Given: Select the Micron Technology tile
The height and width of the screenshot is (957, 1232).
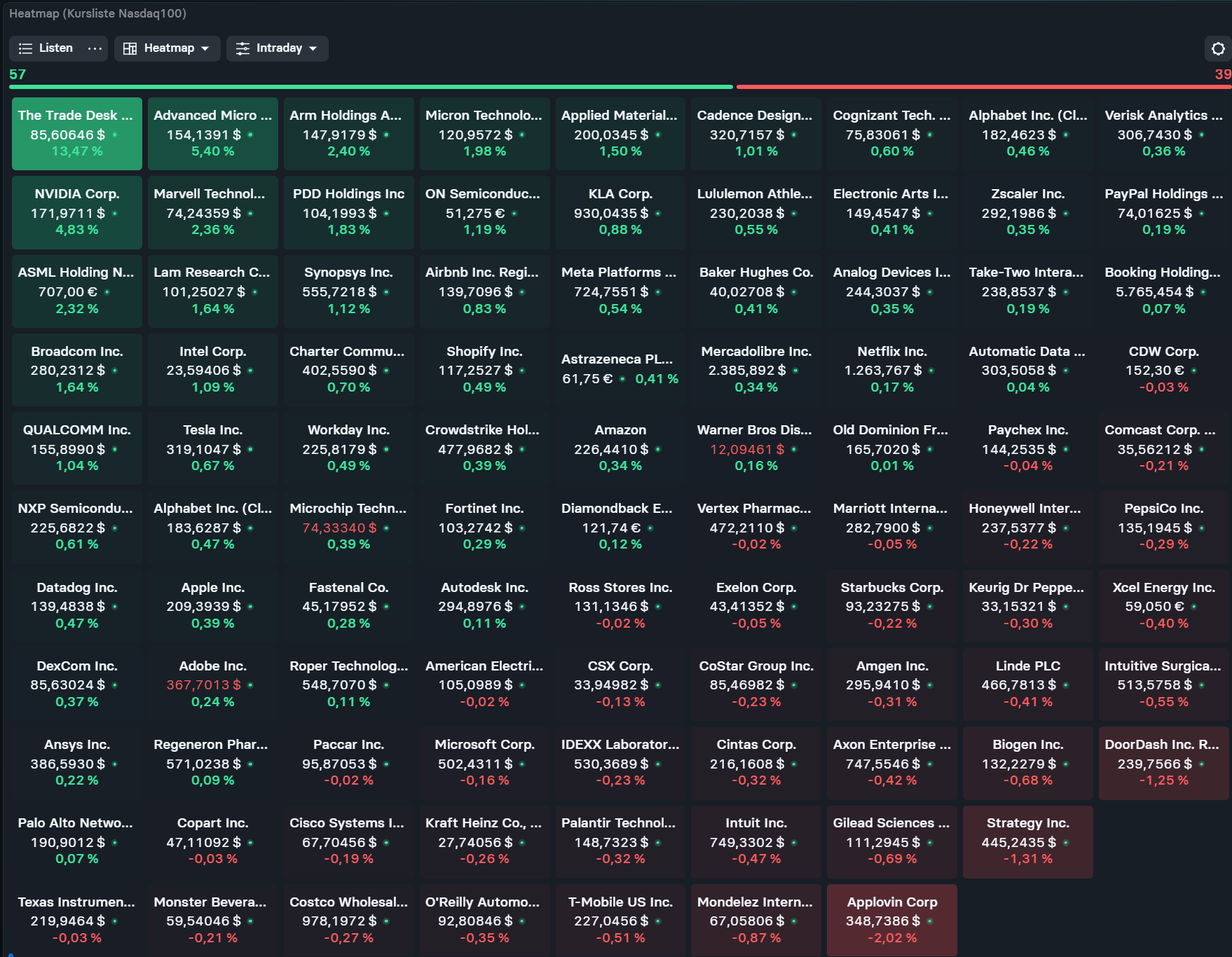Looking at the screenshot, I should (x=485, y=134).
